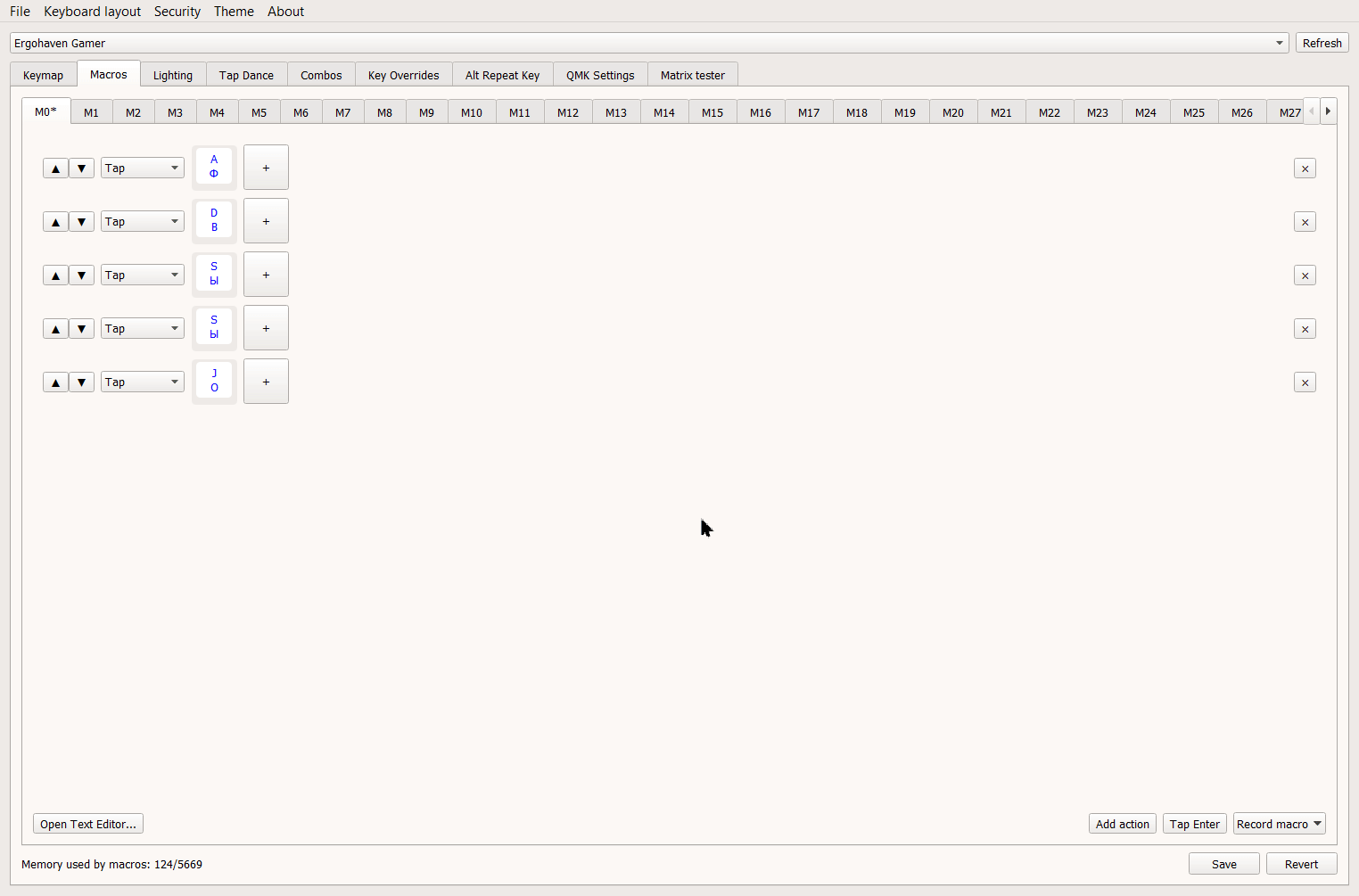Open the Ergohaven Gamer device dropdown
The image size is (1359, 896).
[648, 43]
